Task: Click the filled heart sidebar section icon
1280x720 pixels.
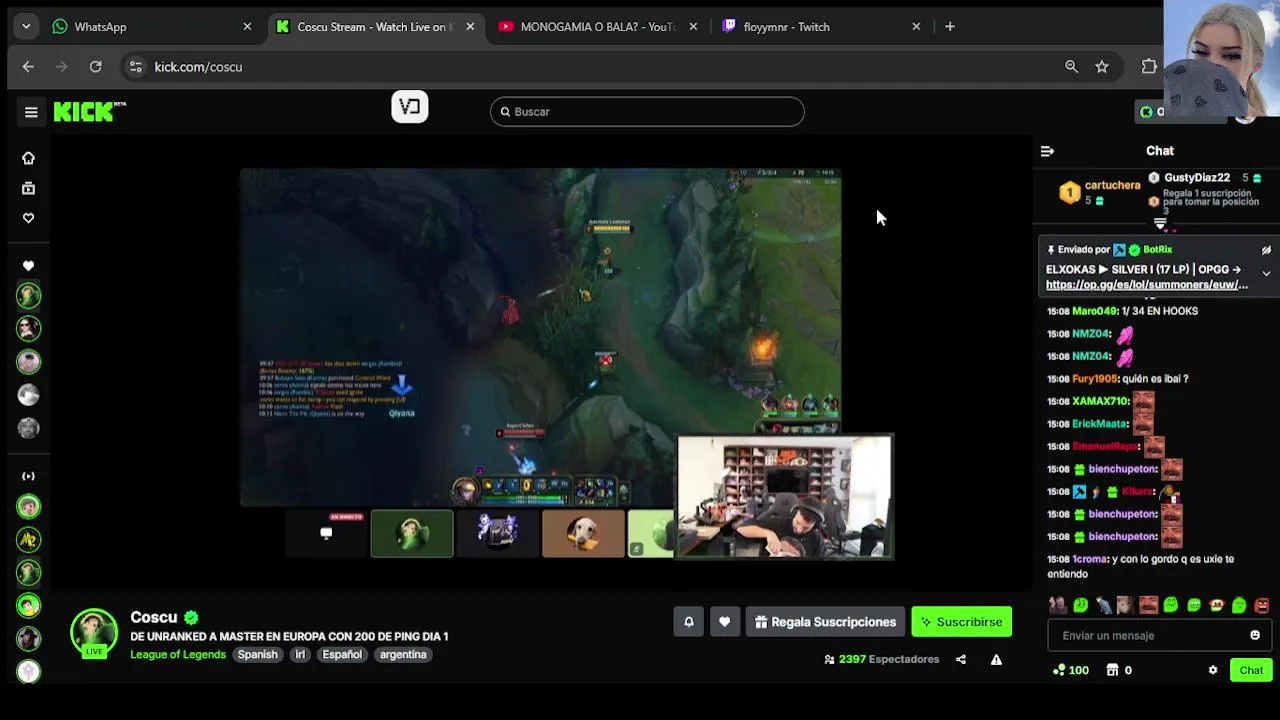Action: 28,266
